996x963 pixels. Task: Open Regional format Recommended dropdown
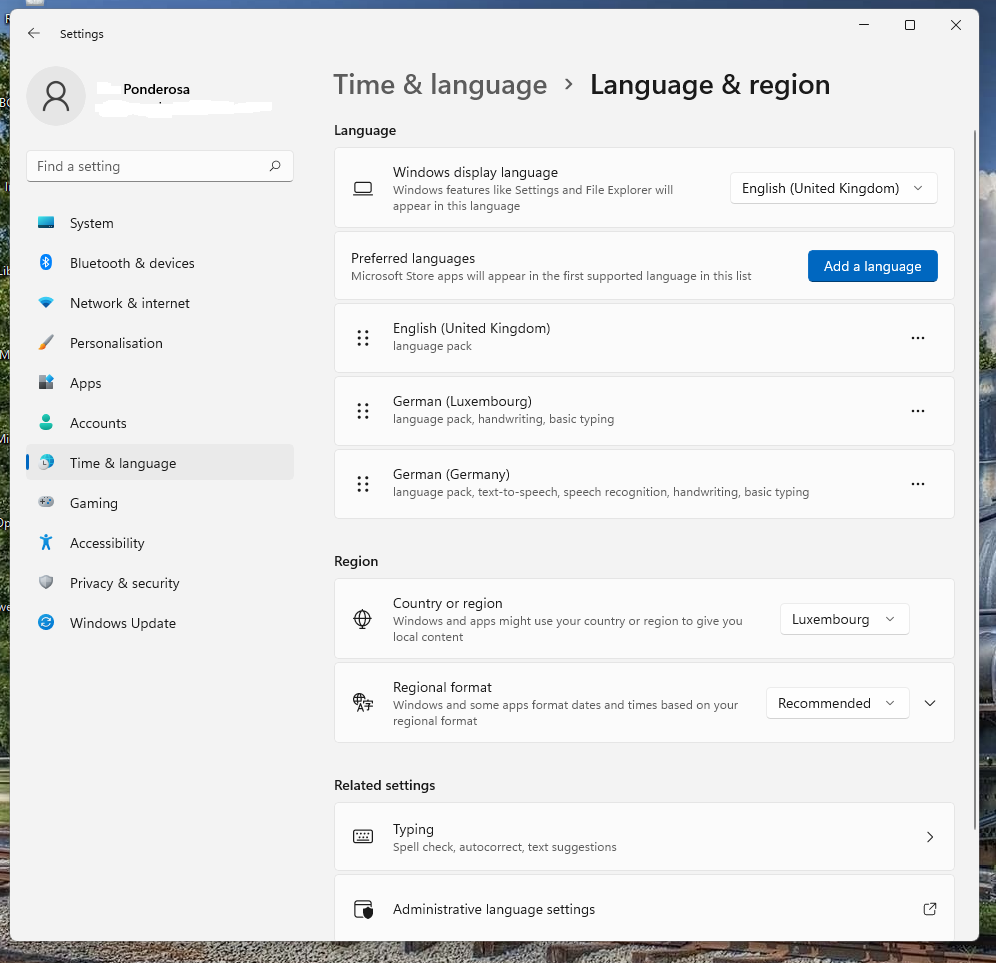click(x=837, y=703)
